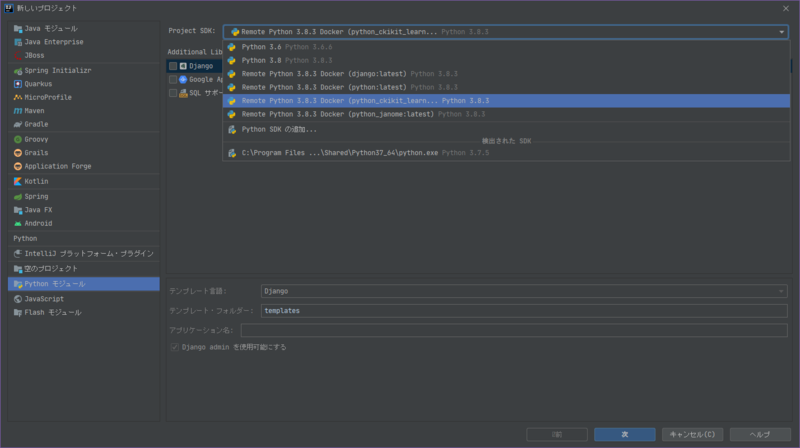Click the Maven icon
Image resolution: width=800 pixels, height=448 pixels.
coord(18,111)
